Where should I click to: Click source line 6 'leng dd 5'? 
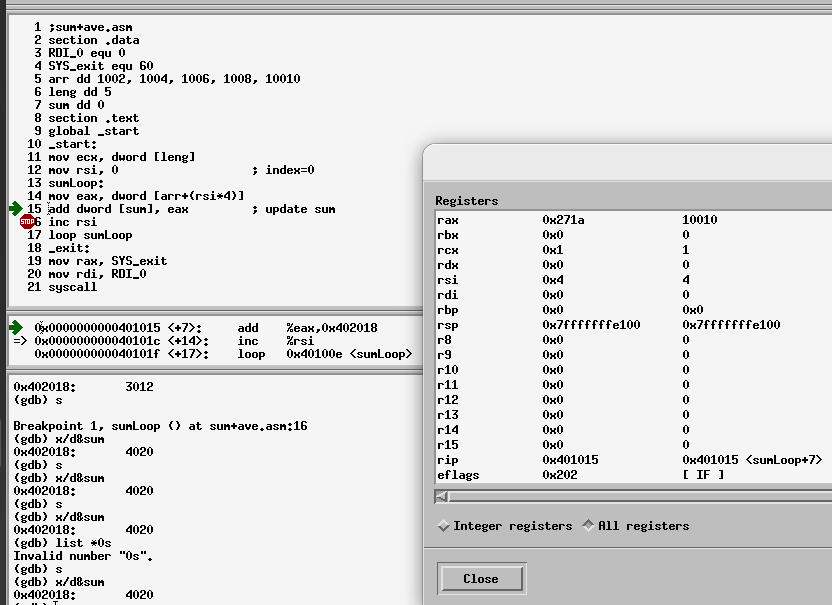click(x=80, y=92)
